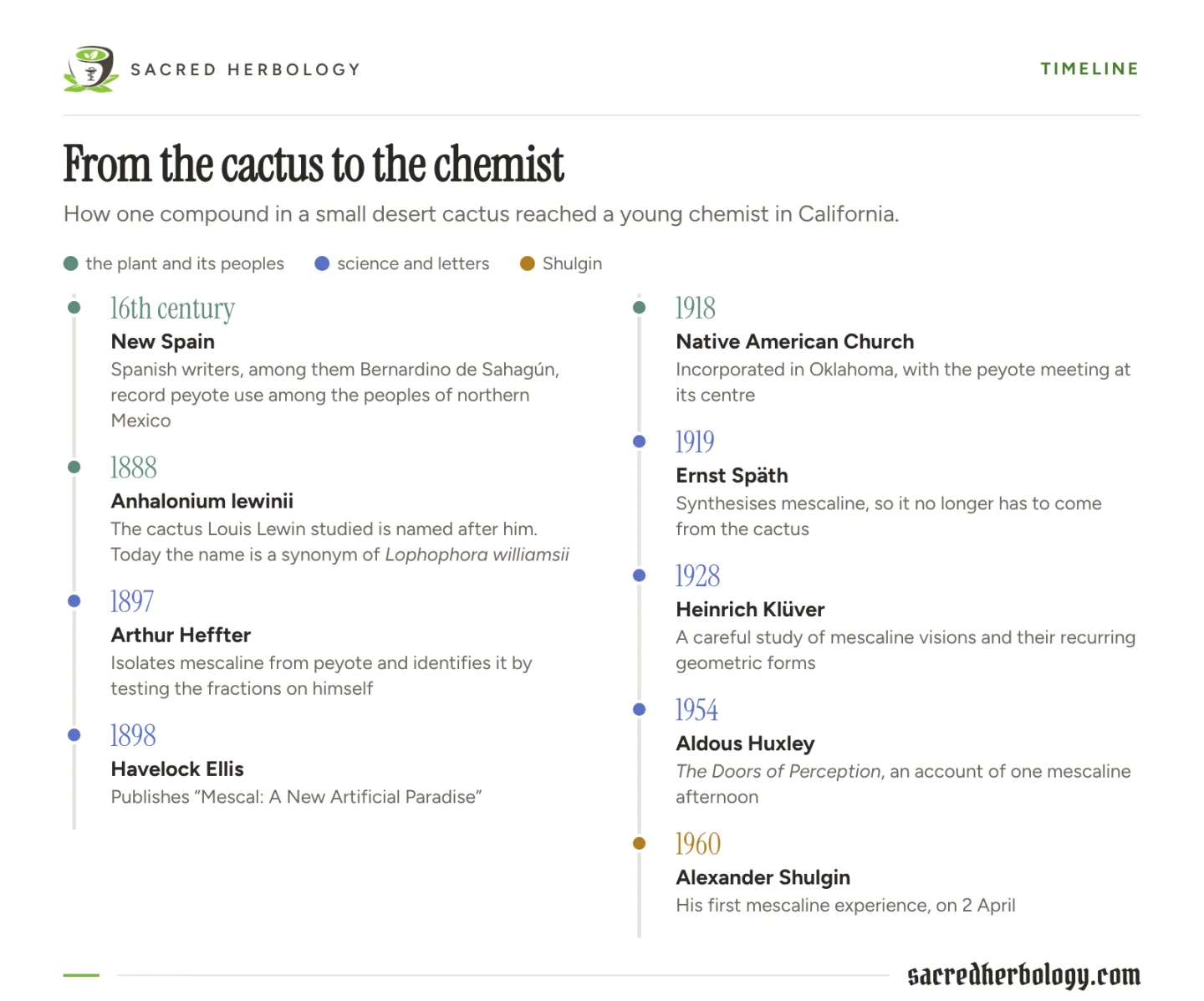
Task: Click the heading 'From the cactus to the chemist'
Action: (x=314, y=164)
